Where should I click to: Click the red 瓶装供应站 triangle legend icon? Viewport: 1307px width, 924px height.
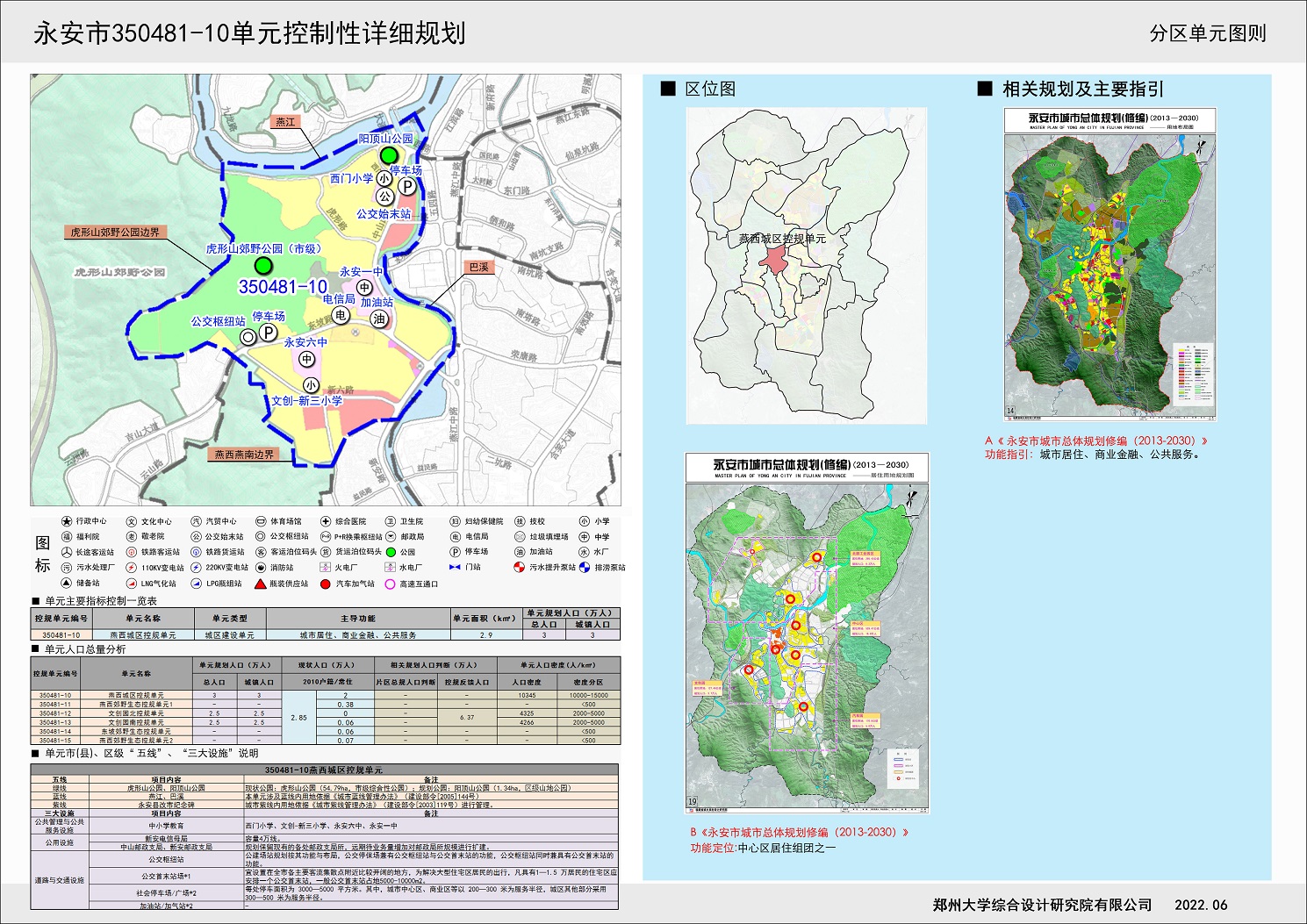[x=261, y=584]
